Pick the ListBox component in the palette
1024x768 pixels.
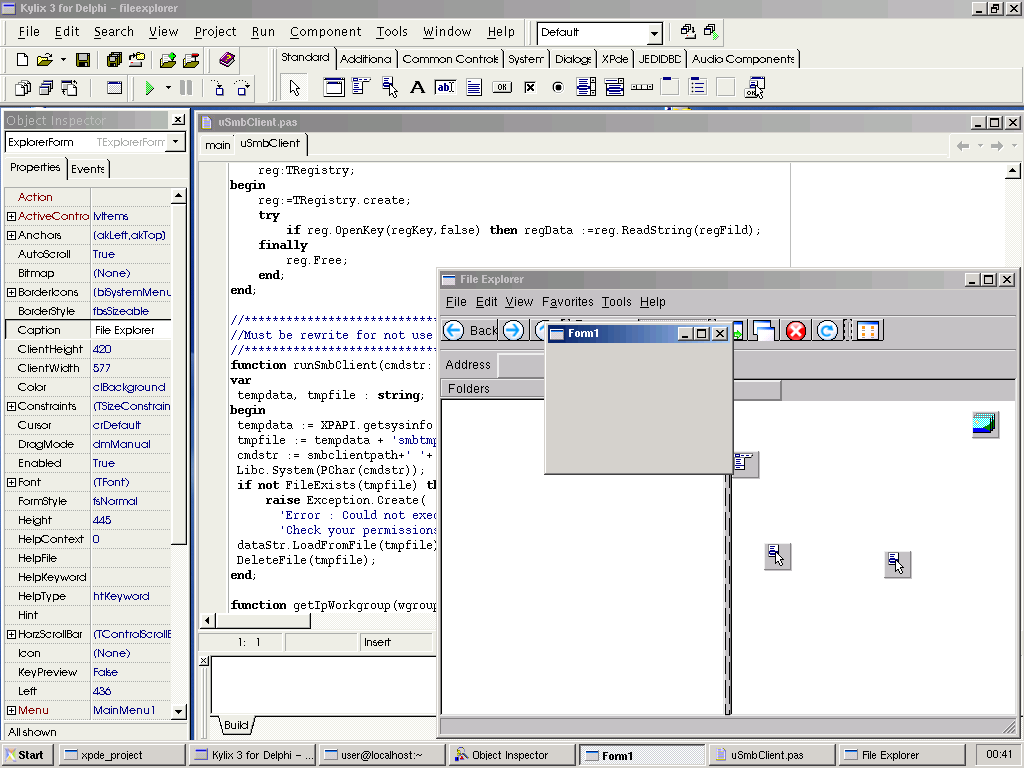(x=586, y=87)
